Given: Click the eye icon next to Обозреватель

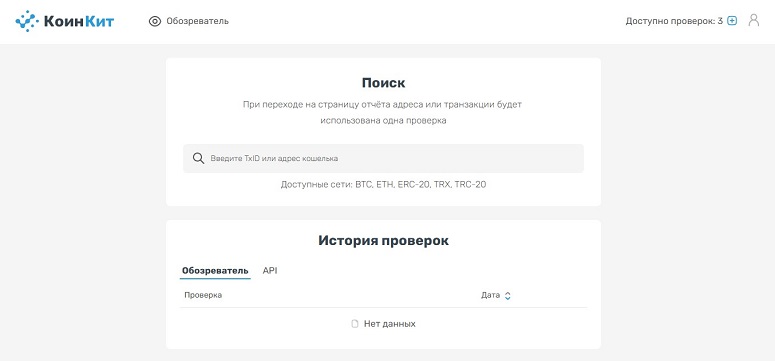Looking at the screenshot, I should (155, 21).
